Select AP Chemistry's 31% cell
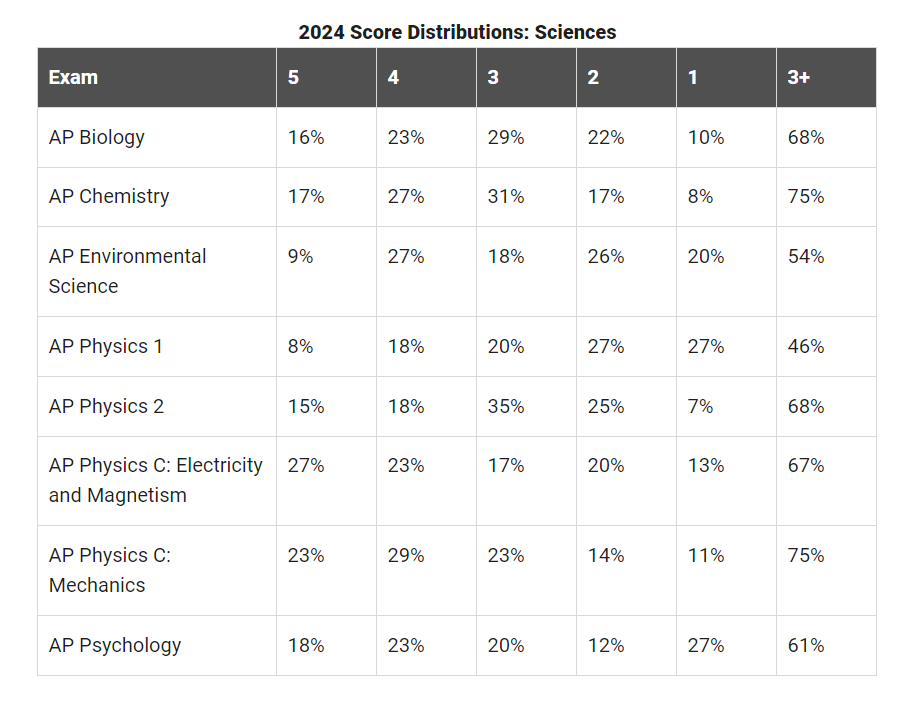Screen dimensions: 917x702 tap(506, 196)
